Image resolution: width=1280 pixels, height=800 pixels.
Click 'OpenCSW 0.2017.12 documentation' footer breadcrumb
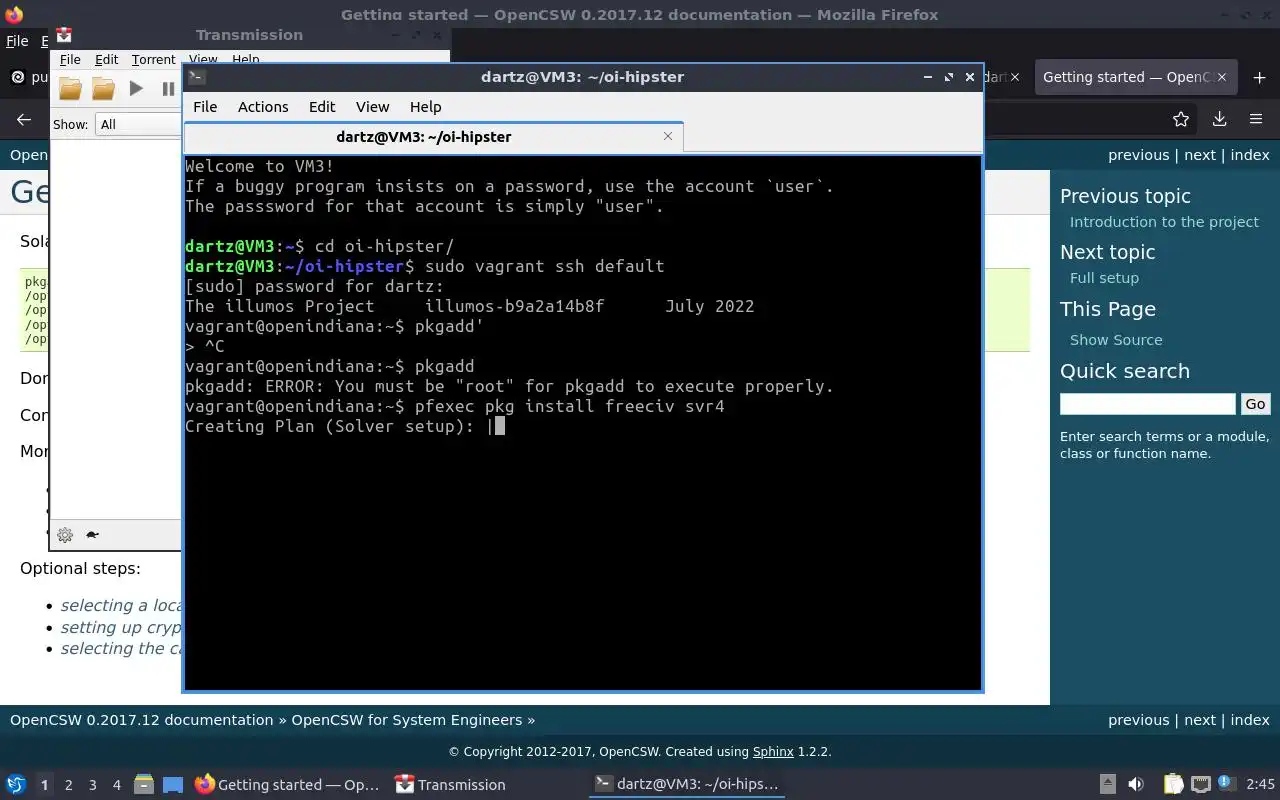(x=141, y=720)
